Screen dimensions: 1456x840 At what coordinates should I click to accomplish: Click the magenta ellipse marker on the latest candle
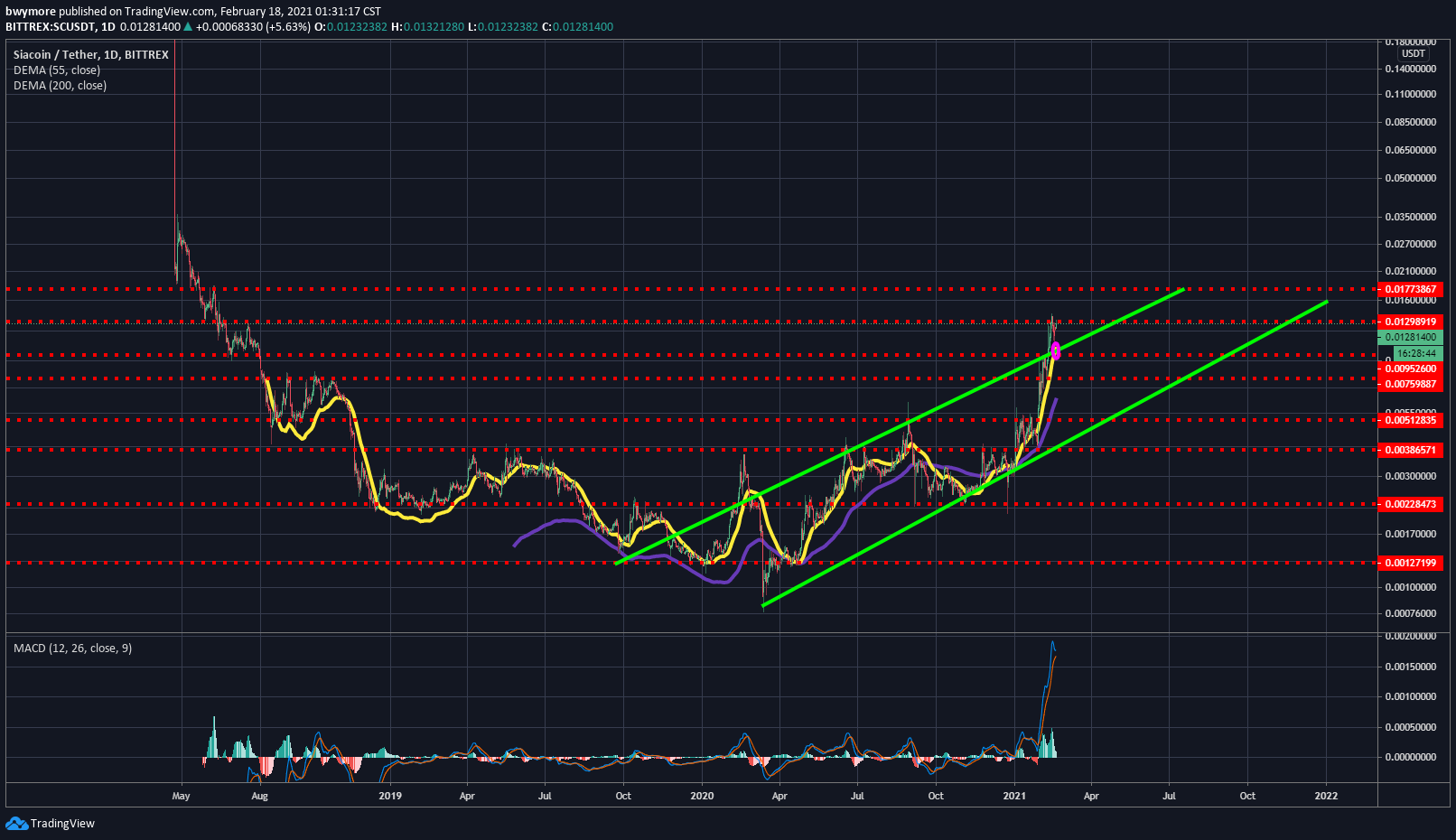click(x=1056, y=350)
